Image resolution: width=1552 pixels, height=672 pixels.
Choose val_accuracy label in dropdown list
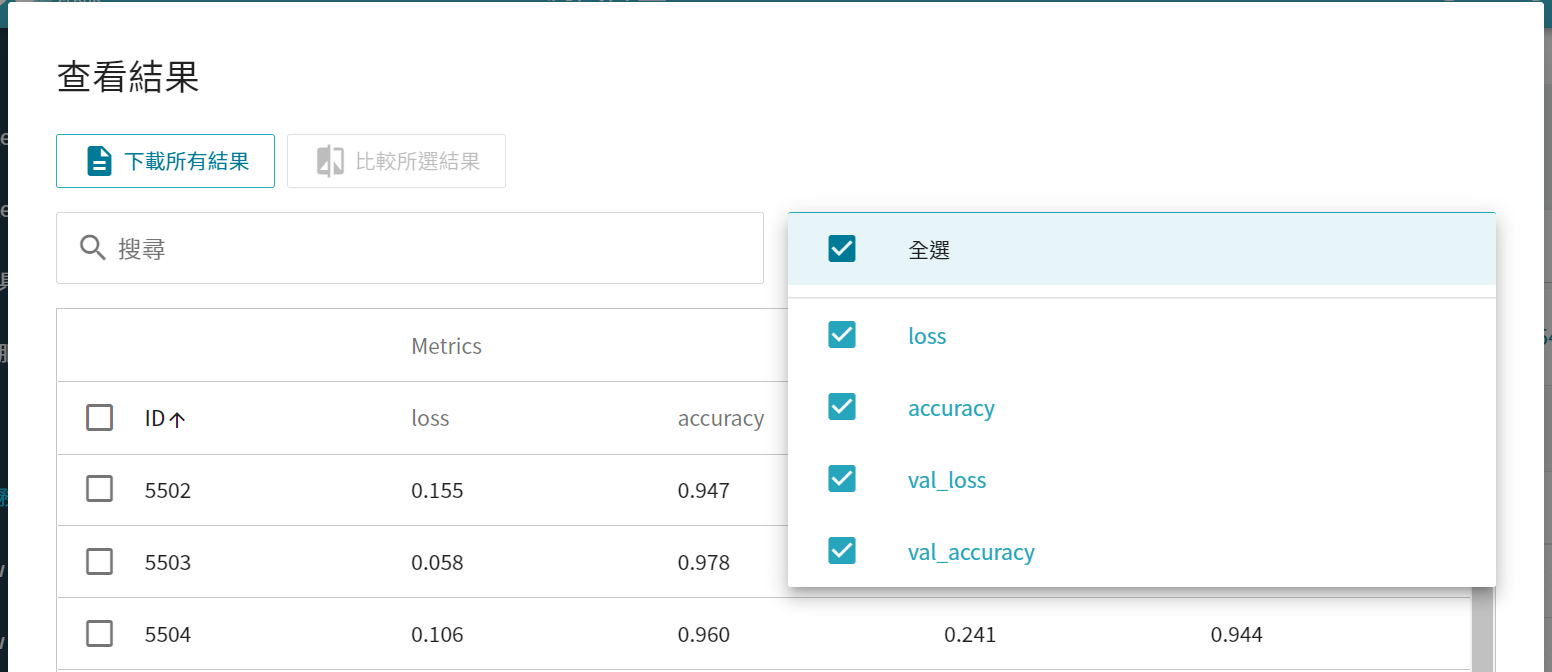click(x=970, y=552)
